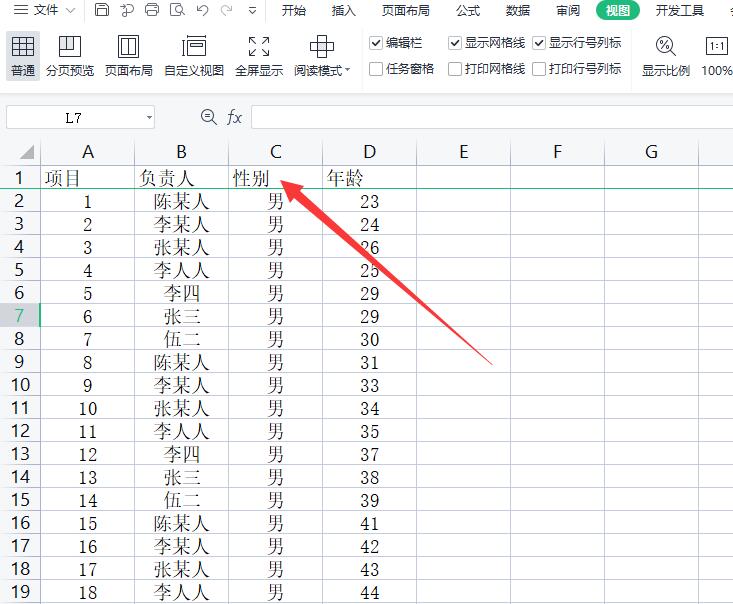The height and width of the screenshot is (604, 733).
Task: Select row 1 header
Action: (x=20, y=178)
